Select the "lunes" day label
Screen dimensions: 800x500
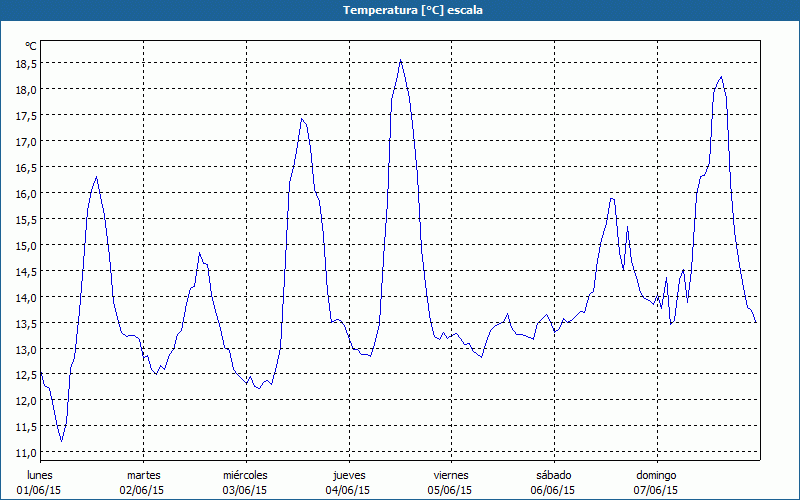tap(40, 475)
